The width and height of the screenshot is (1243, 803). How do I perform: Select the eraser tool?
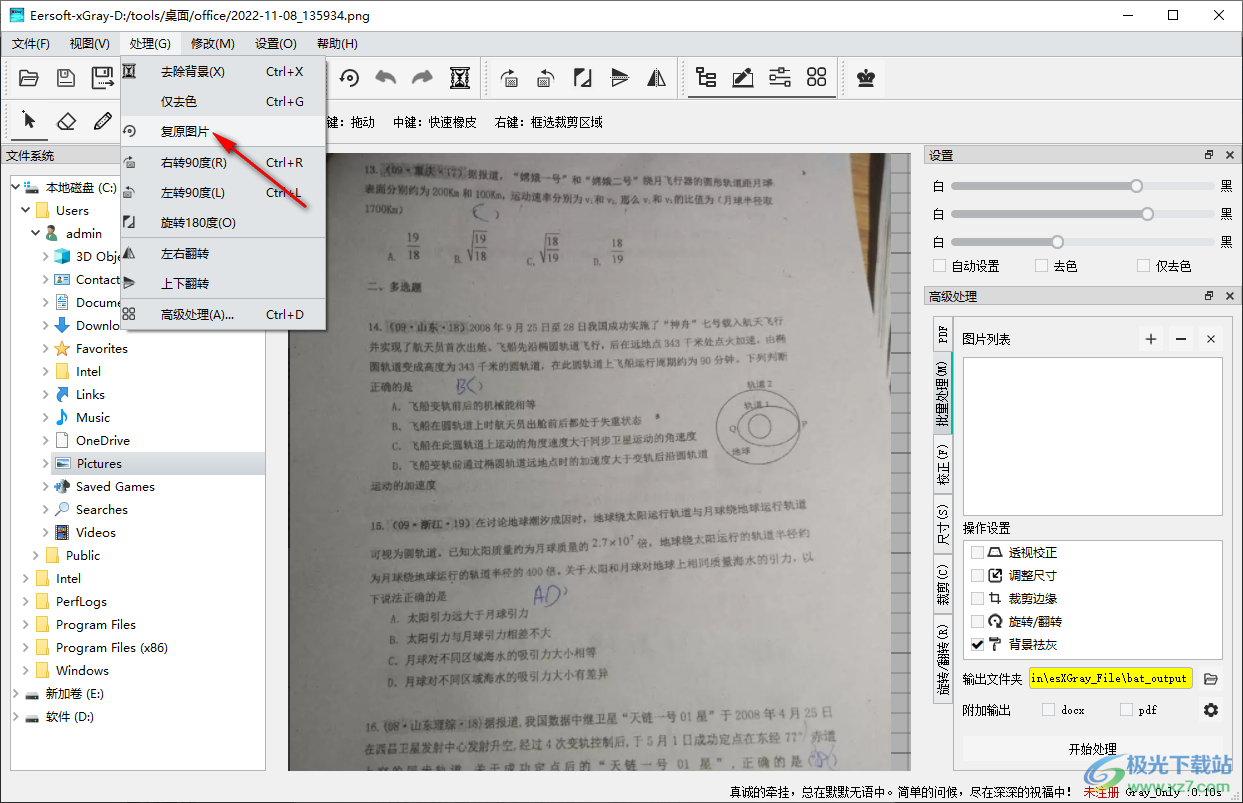pyautogui.click(x=66, y=121)
